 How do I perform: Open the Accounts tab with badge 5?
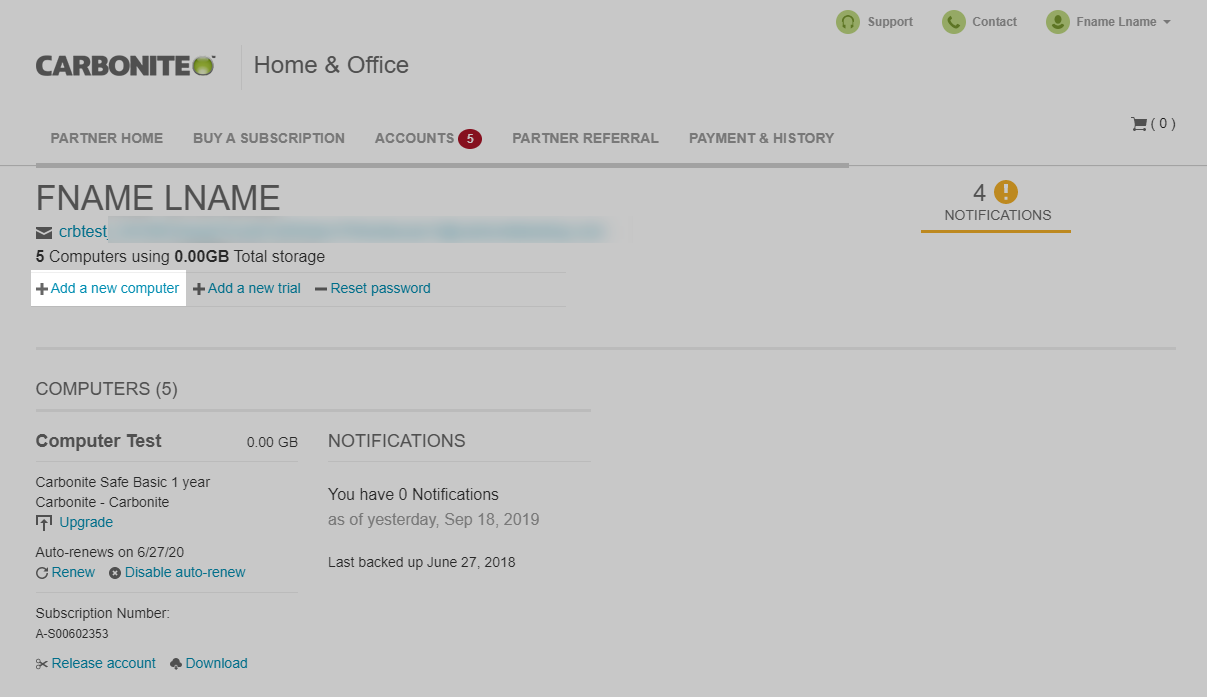(428, 138)
